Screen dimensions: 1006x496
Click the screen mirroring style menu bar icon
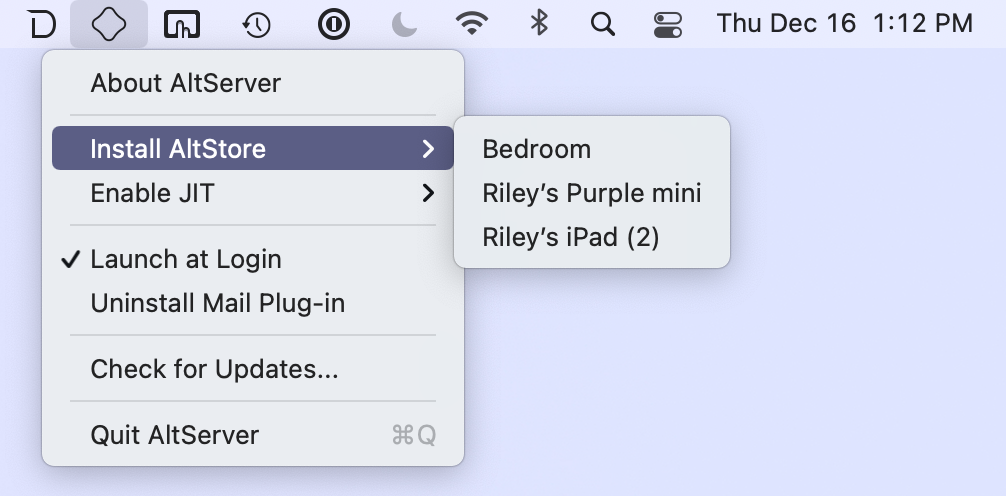tap(182, 24)
